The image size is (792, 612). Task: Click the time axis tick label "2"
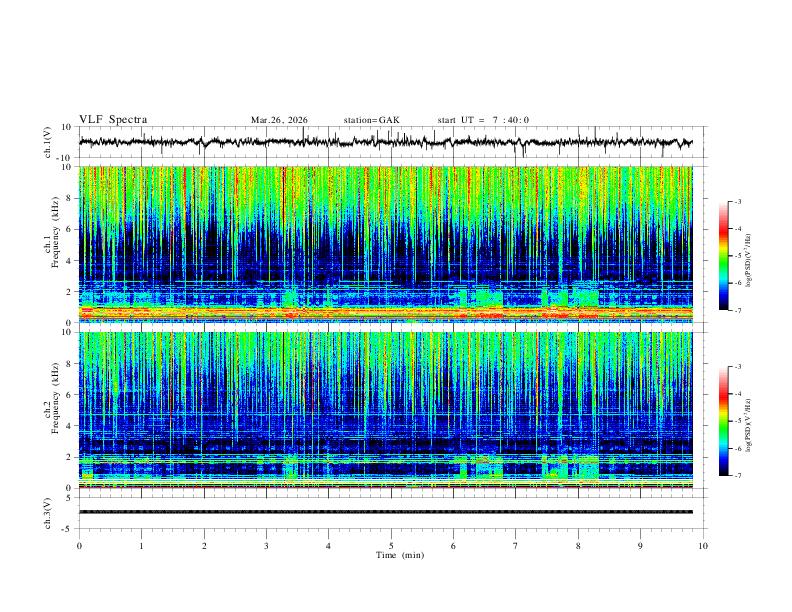[204, 546]
